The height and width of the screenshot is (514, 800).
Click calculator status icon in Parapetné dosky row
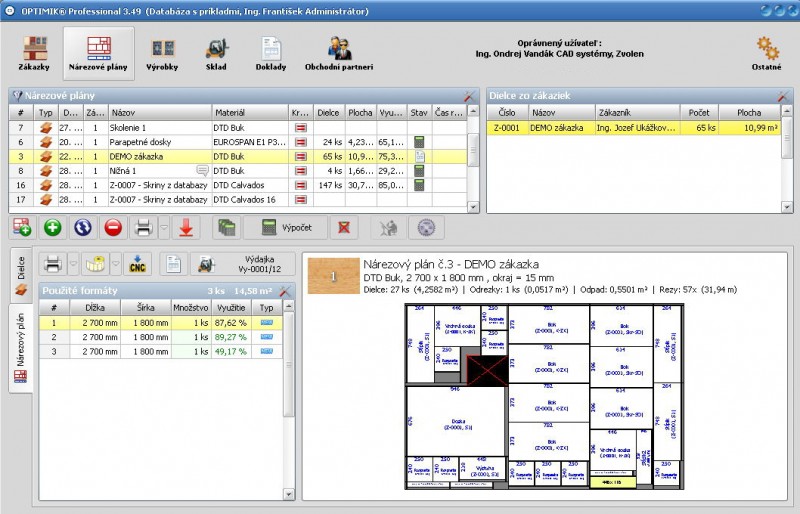point(419,142)
